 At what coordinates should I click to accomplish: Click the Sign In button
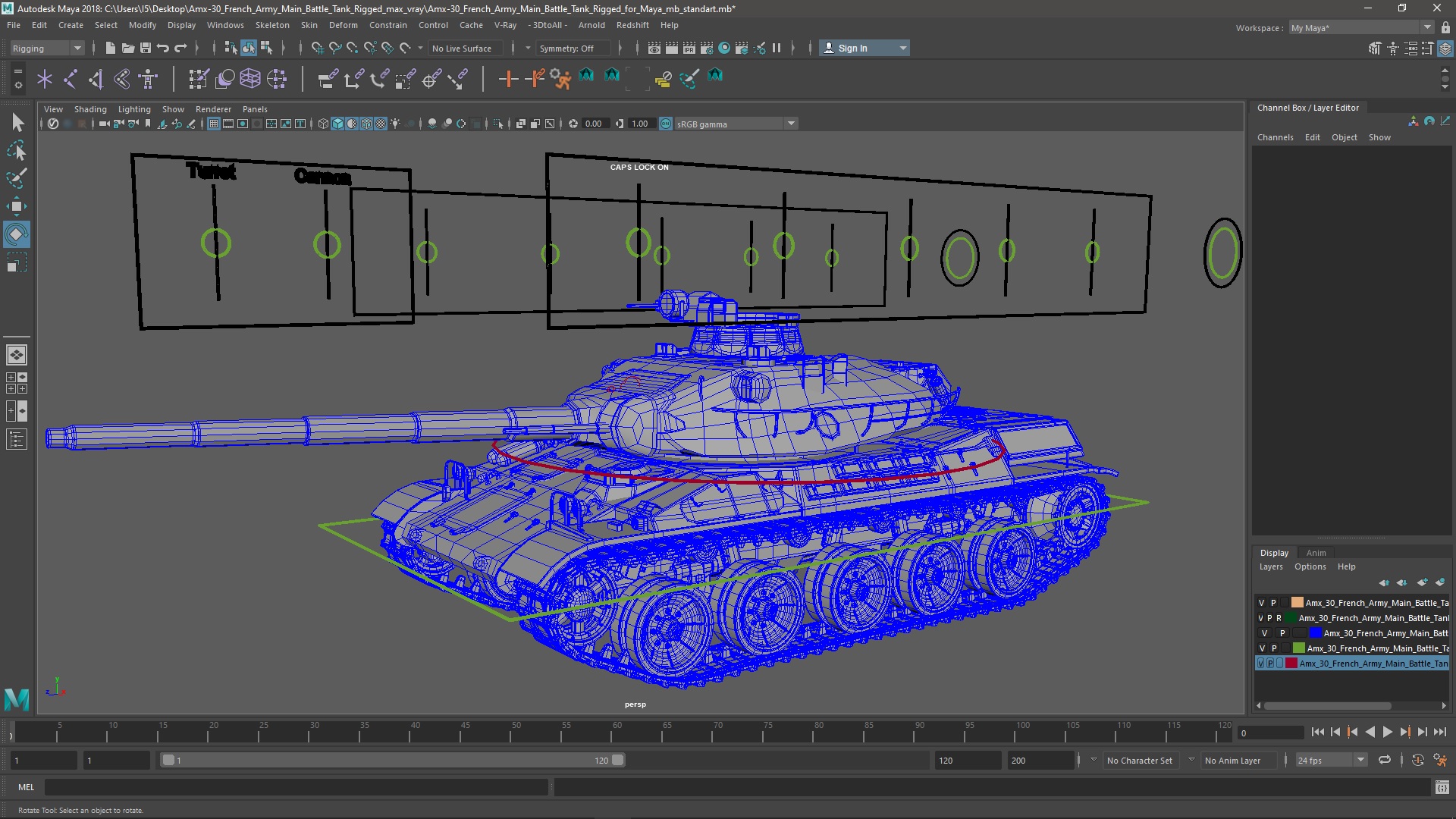(853, 48)
